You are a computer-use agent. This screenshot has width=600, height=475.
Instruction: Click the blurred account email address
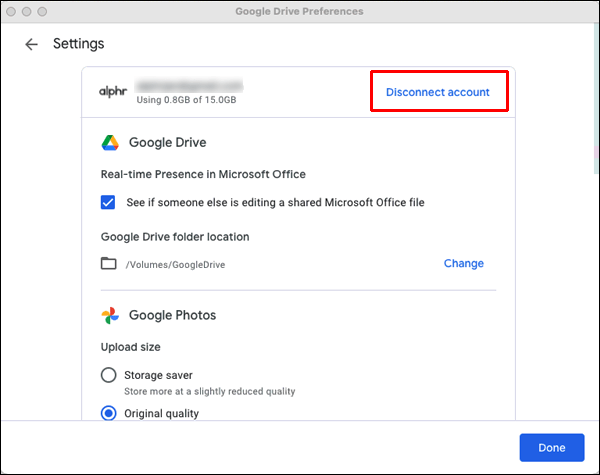click(190, 86)
